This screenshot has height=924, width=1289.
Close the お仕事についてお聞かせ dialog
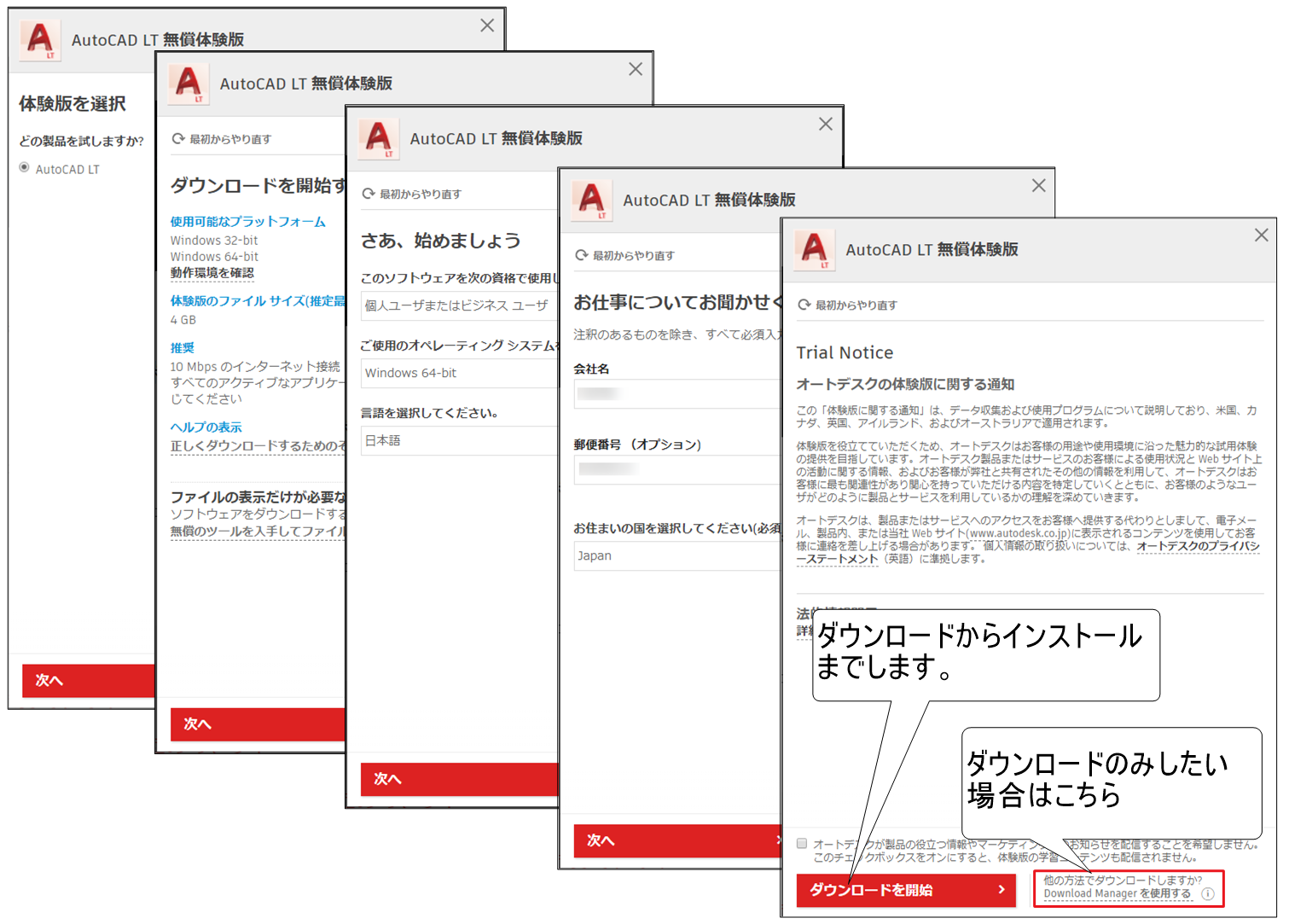point(1038,185)
